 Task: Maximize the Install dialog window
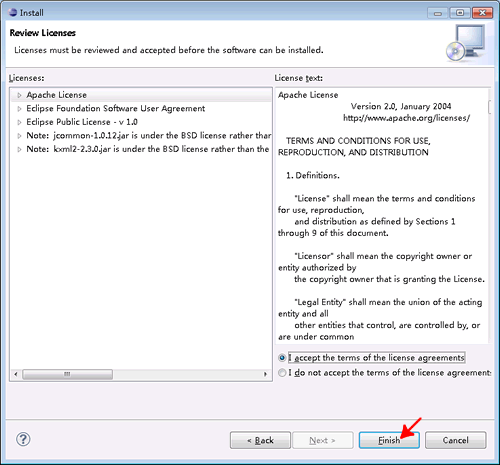460,13
